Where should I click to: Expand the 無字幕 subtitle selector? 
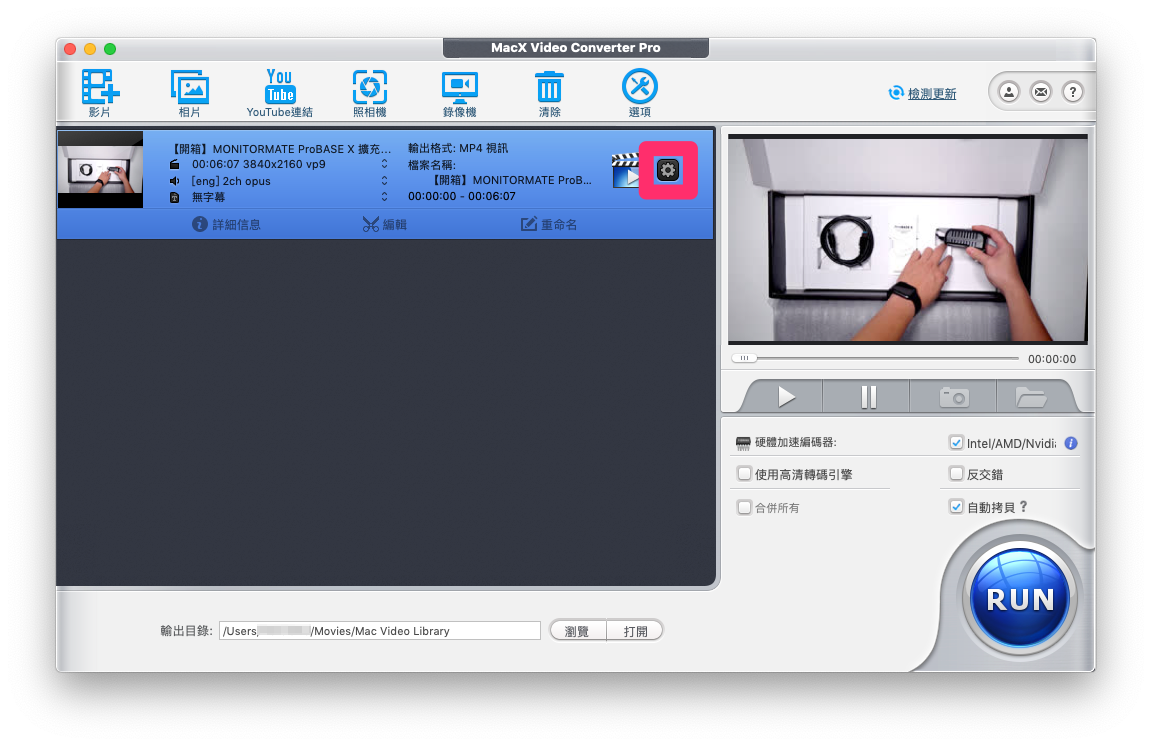[384, 197]
